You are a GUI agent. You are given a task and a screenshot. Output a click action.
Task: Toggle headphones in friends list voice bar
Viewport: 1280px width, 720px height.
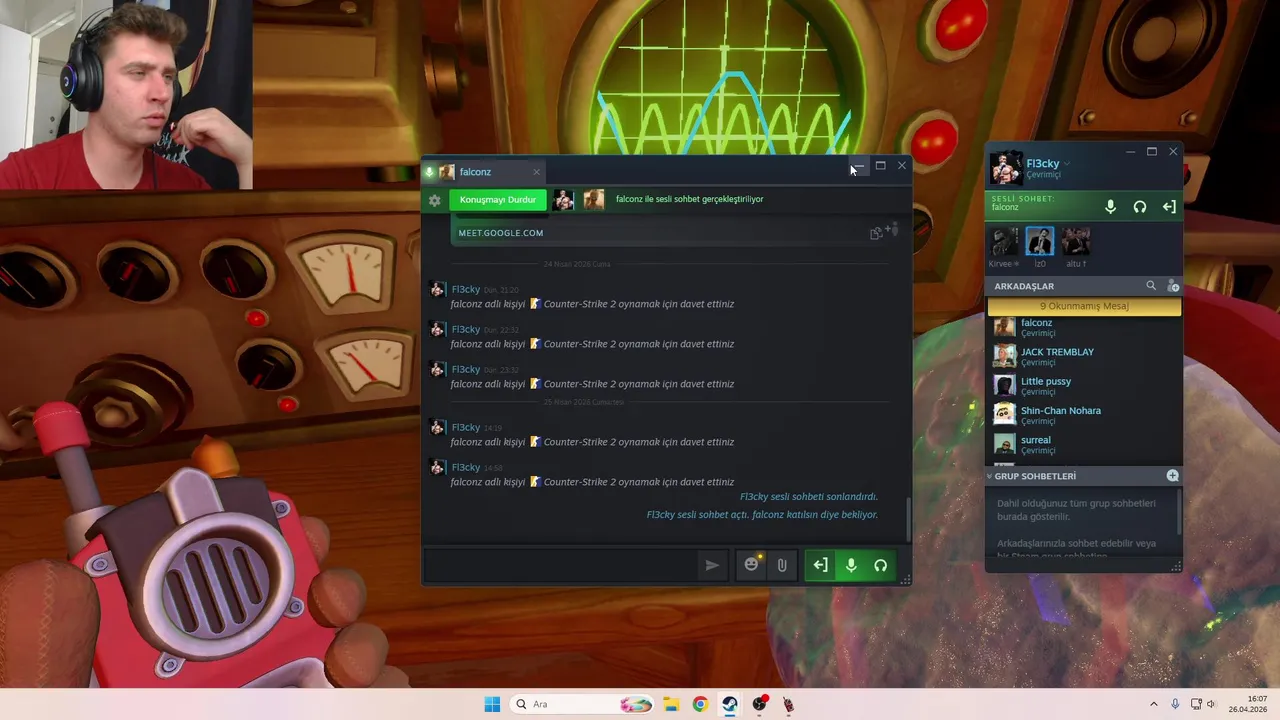(x=1140, y=206)
